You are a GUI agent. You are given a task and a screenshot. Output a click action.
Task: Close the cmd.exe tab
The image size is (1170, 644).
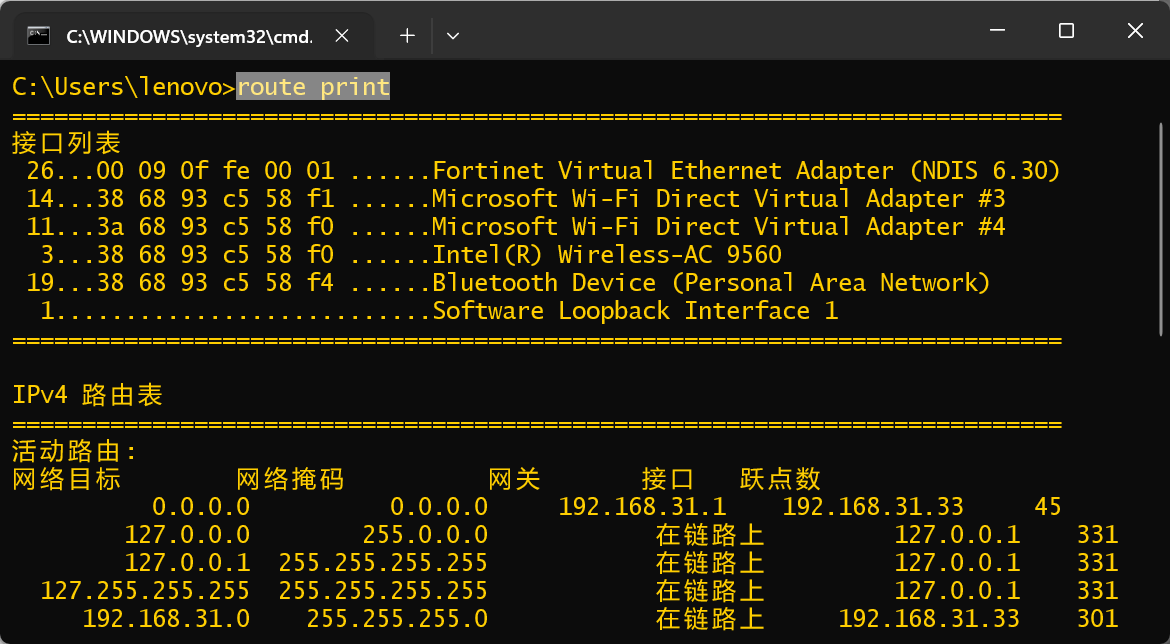pos(341,36)
